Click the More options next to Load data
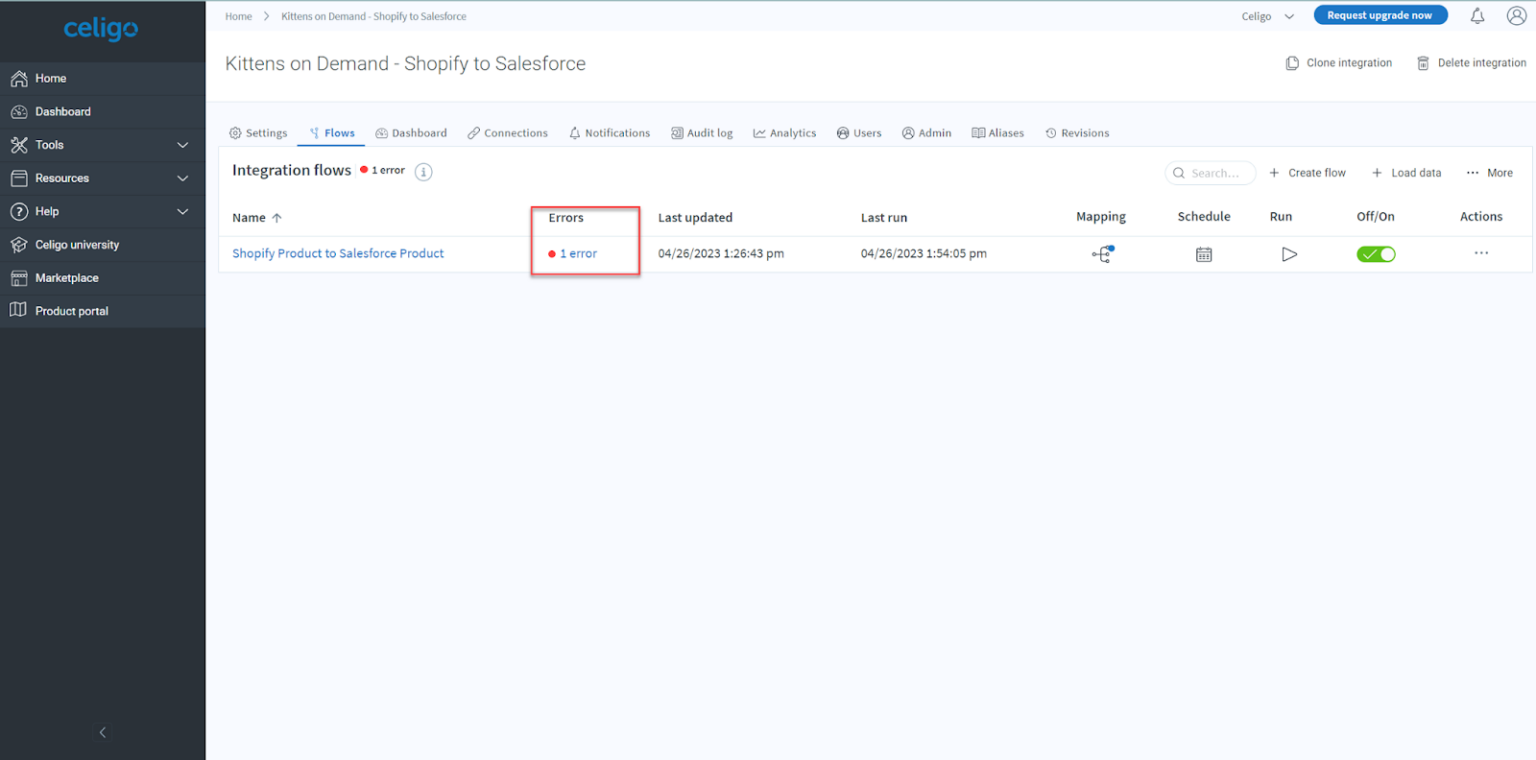The width and height of the screenshot is (1536, 760). 1489,172
